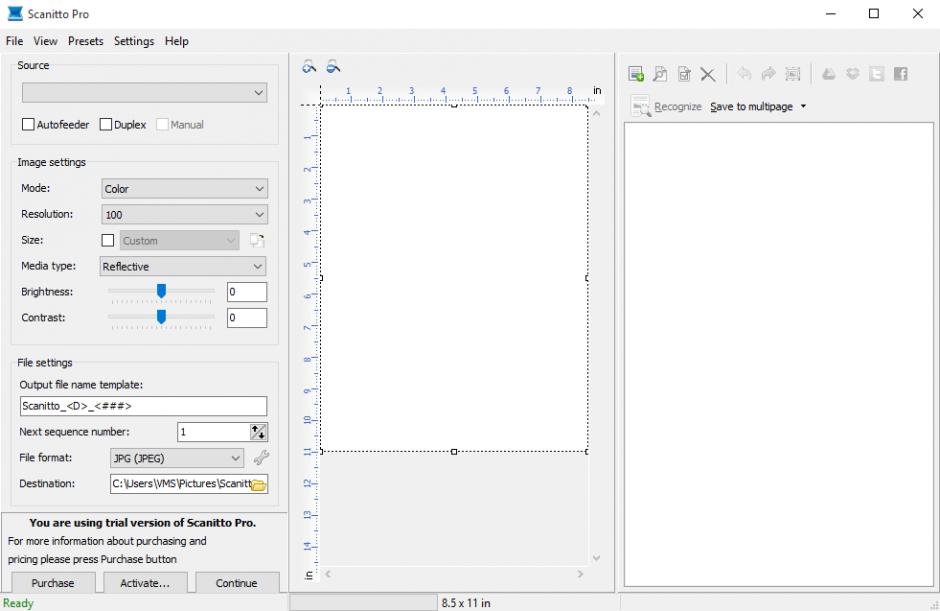Open the Mode dropdown set to Color
Screen dimensions: 940x611
[184, 188]
